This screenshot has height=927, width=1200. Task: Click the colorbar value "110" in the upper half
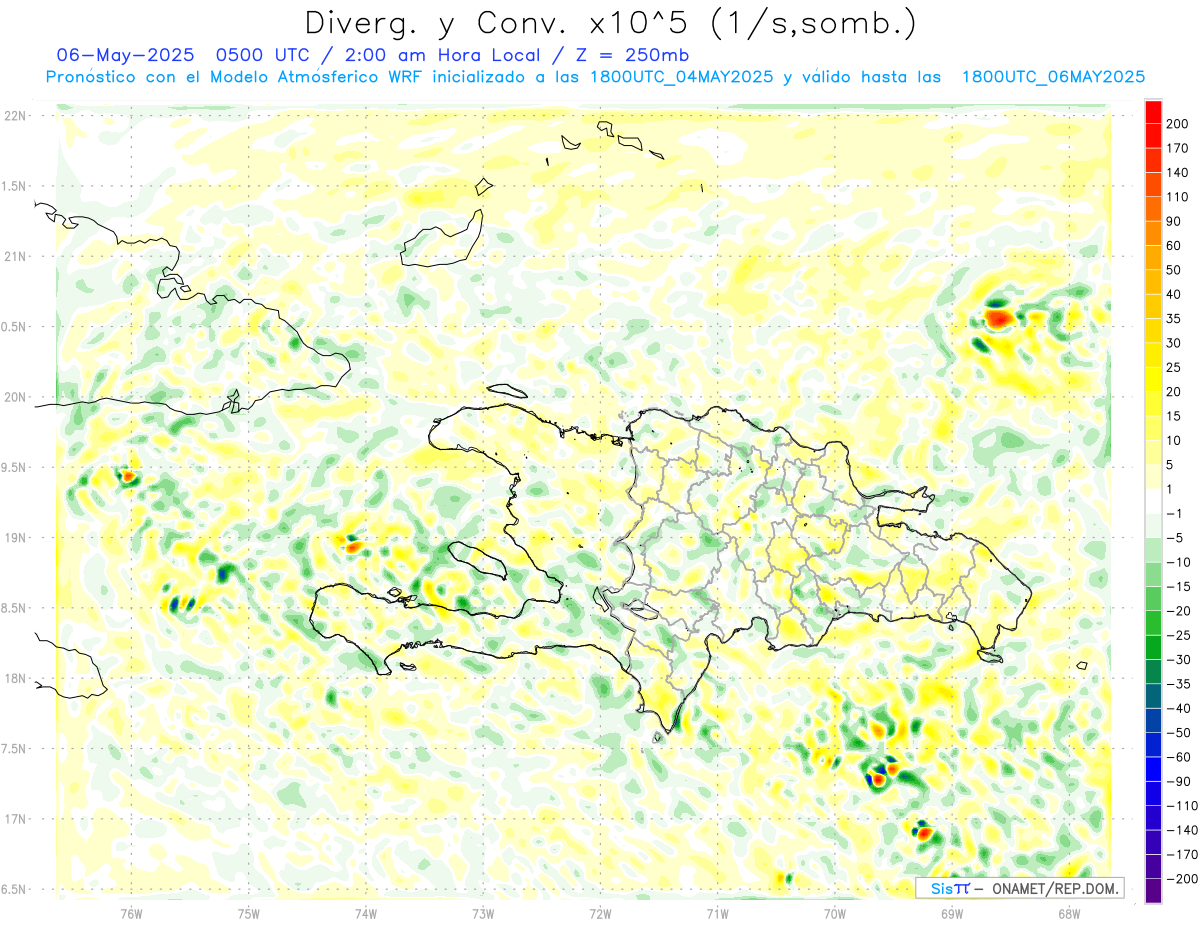click(x=1179, y=197)
